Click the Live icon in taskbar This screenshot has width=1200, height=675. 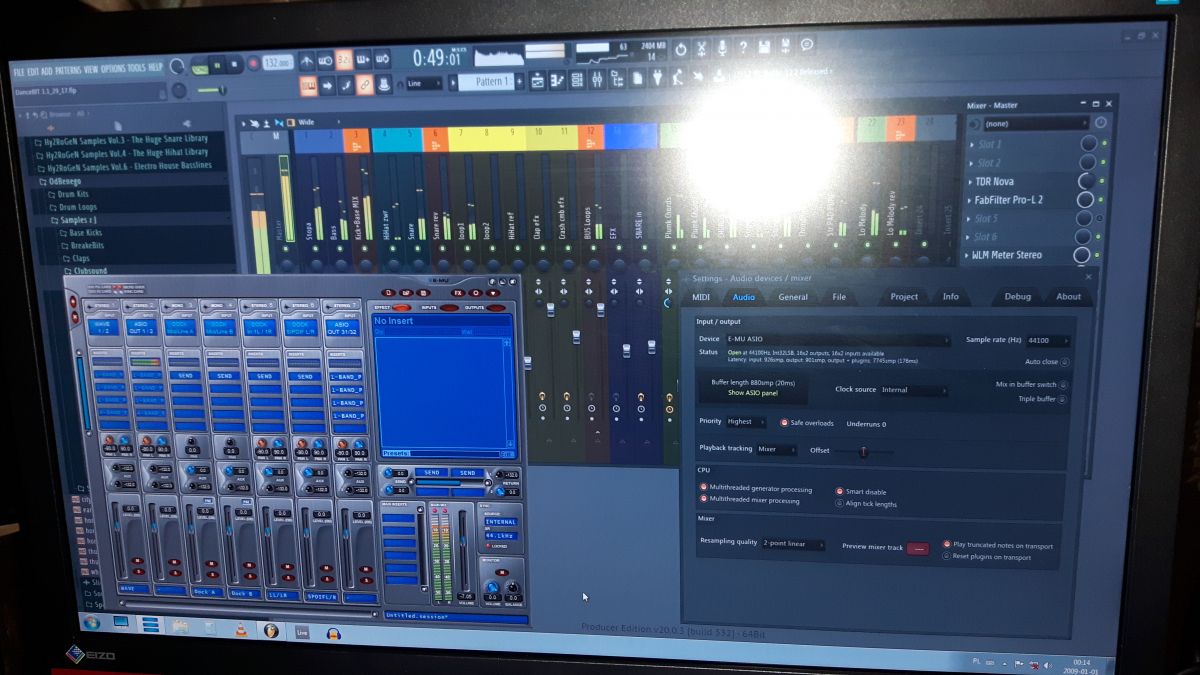pos(303,632)
